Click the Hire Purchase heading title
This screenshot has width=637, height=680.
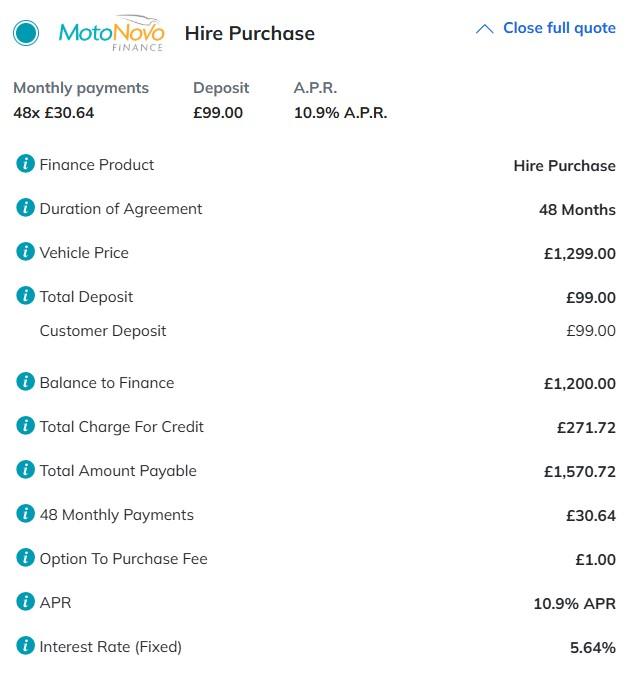coord(250,33)
